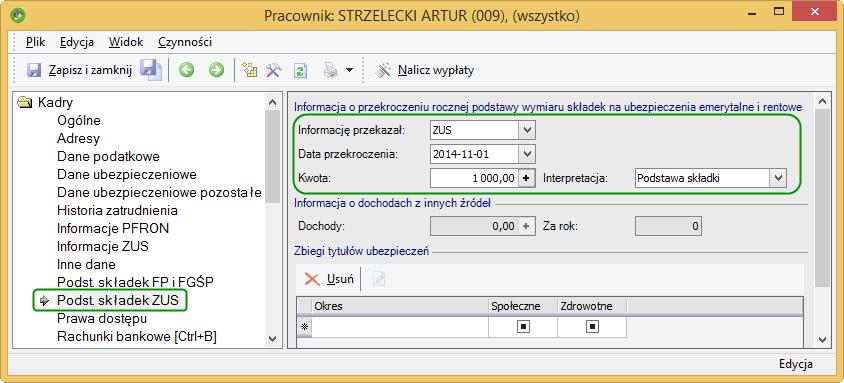Screen dimensions: 844x383
Task: Select Podst. składek FP i FGŚP
Action: coord(136,282)
